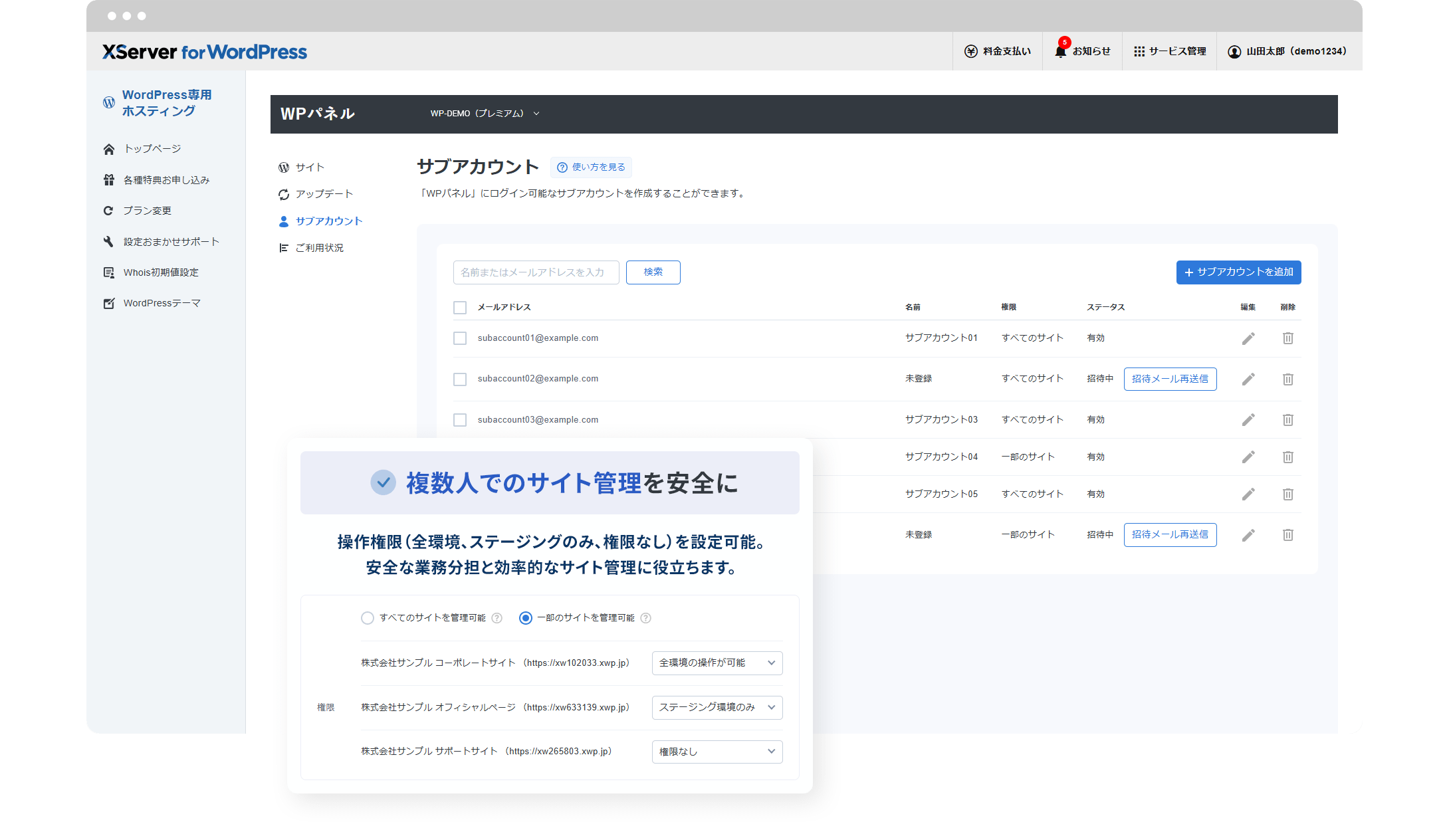1449x840 pixels.
Task: Expand the ステージング環境のみ dropdown
Action: [x=717, y=707]
